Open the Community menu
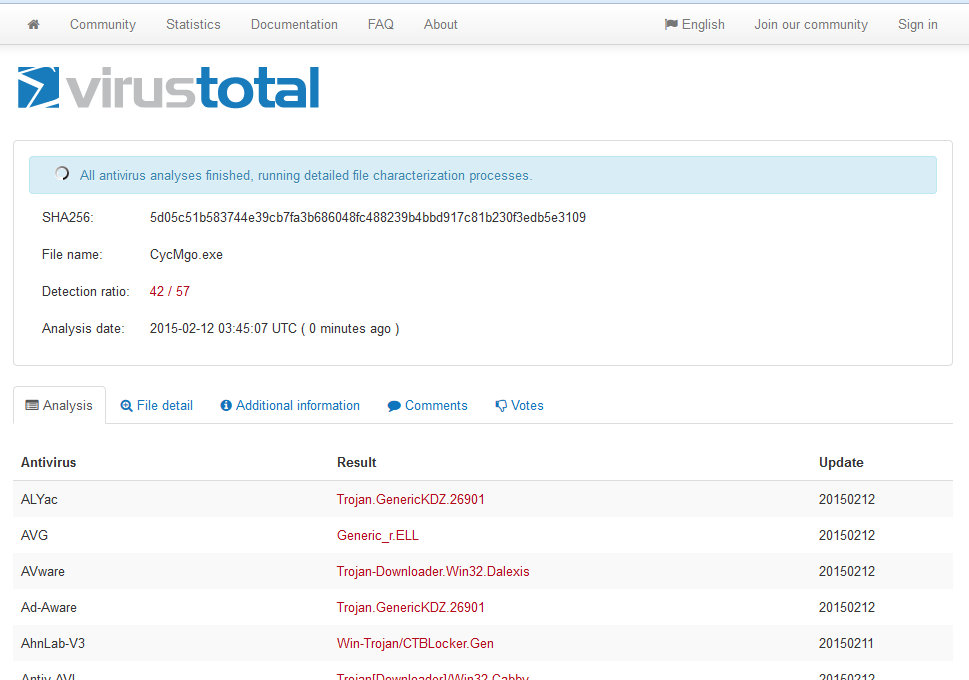 (x=103, y=25)
